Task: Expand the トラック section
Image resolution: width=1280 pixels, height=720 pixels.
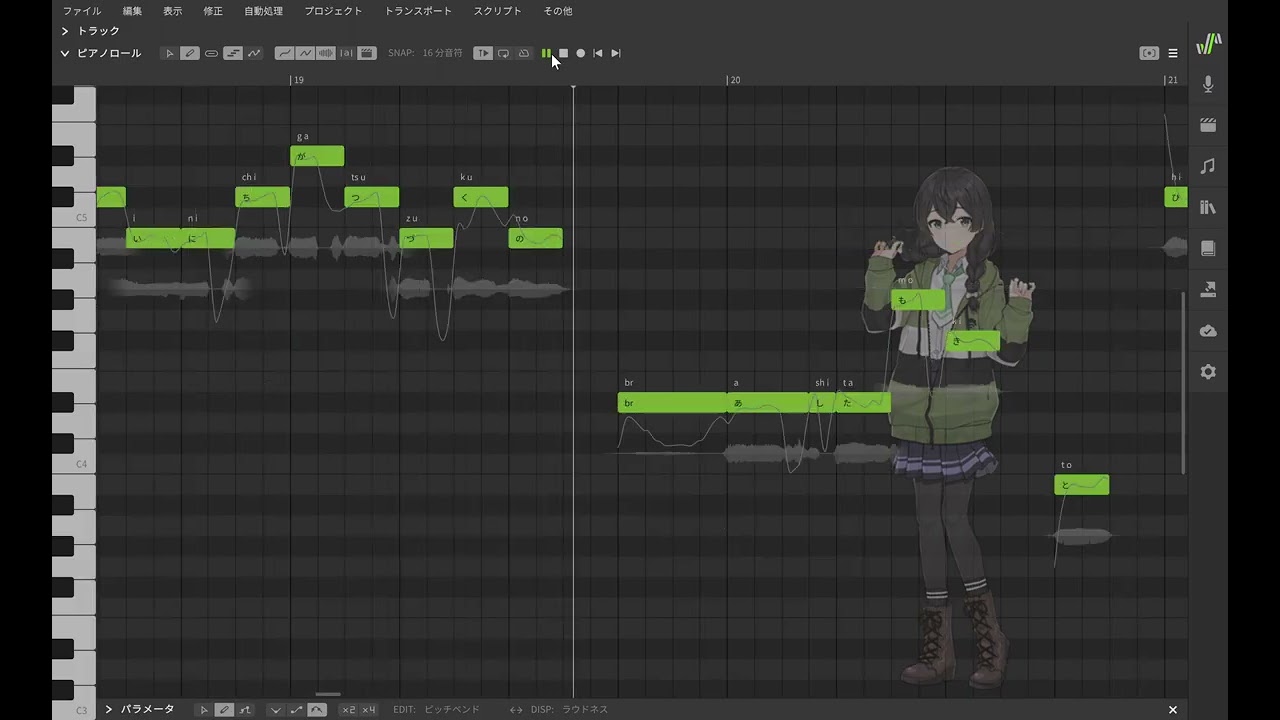Action: click(65, 31)
